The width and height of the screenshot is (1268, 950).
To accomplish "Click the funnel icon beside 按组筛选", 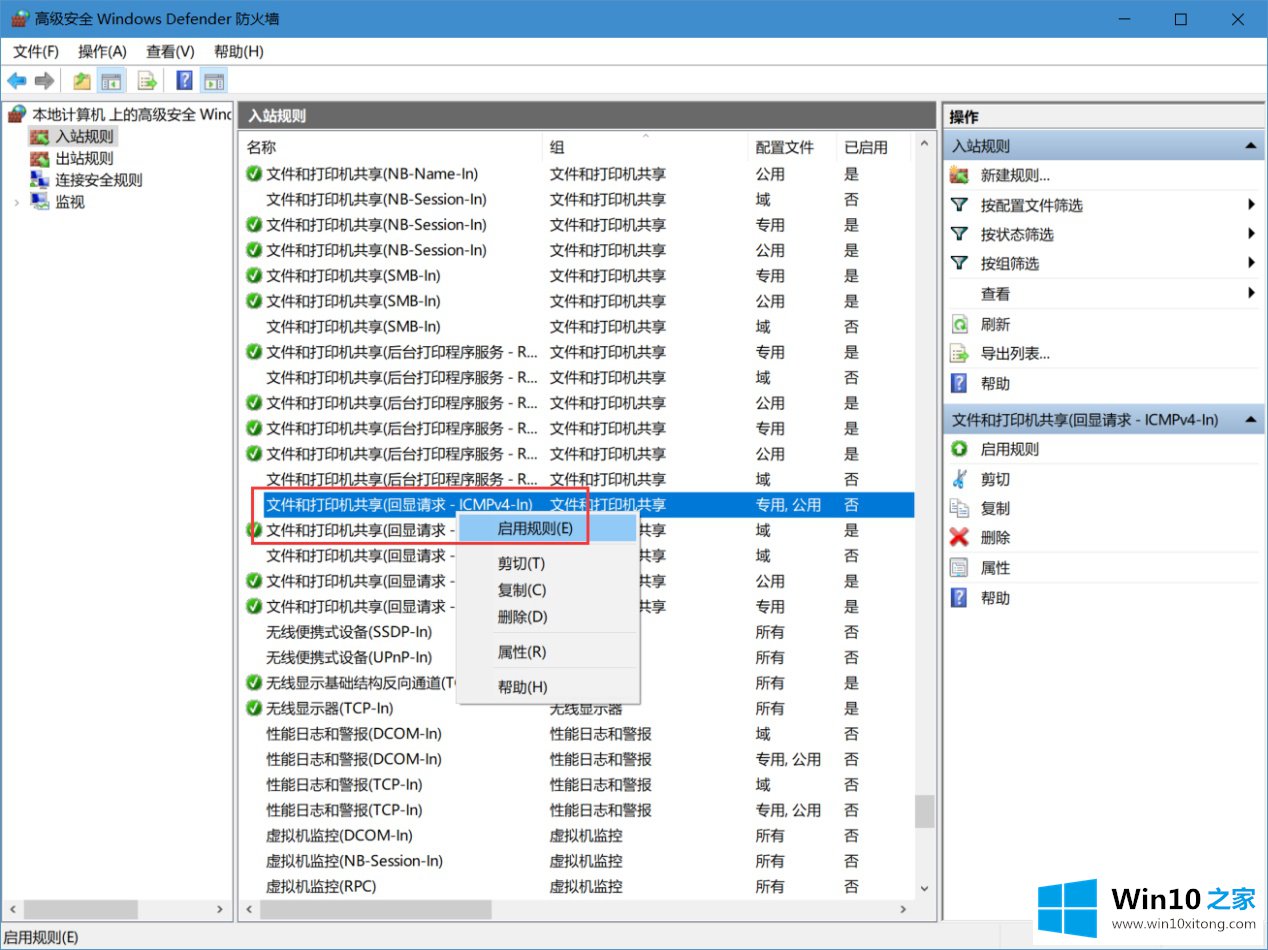I will pos(960,263).
